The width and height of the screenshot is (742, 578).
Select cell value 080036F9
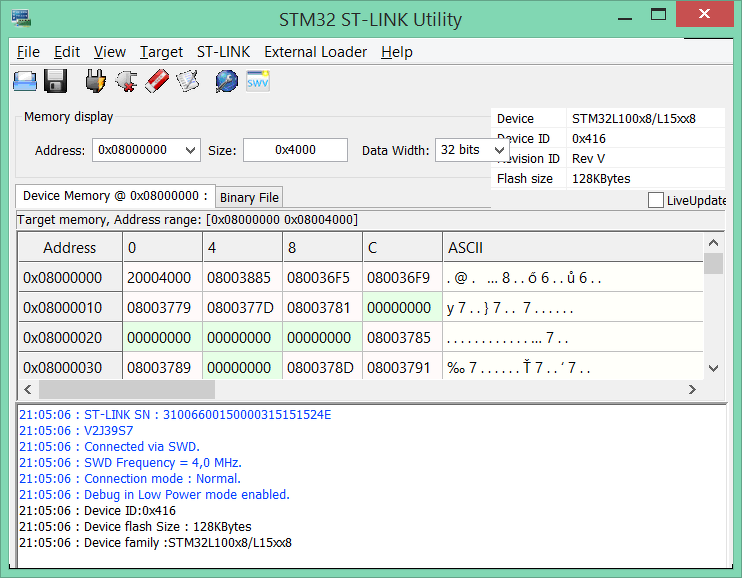click(402, 277)
